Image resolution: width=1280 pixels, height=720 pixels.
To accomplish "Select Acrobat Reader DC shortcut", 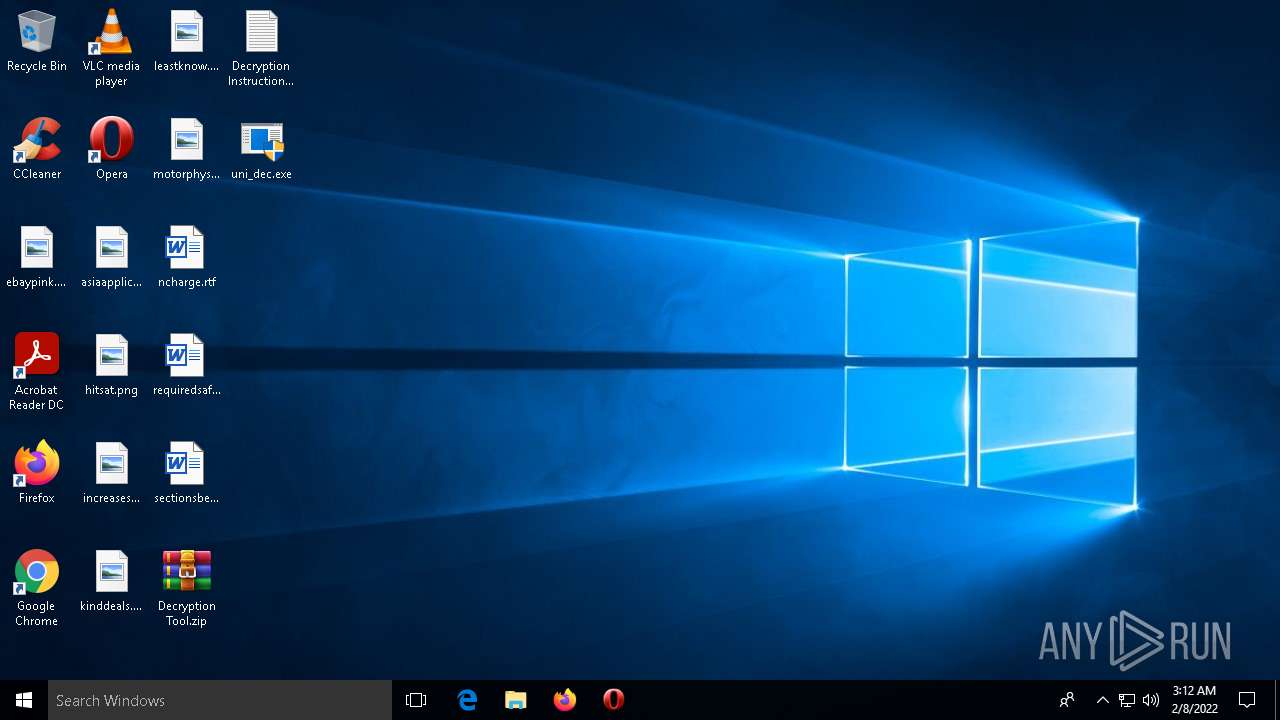I will (37, 372).
